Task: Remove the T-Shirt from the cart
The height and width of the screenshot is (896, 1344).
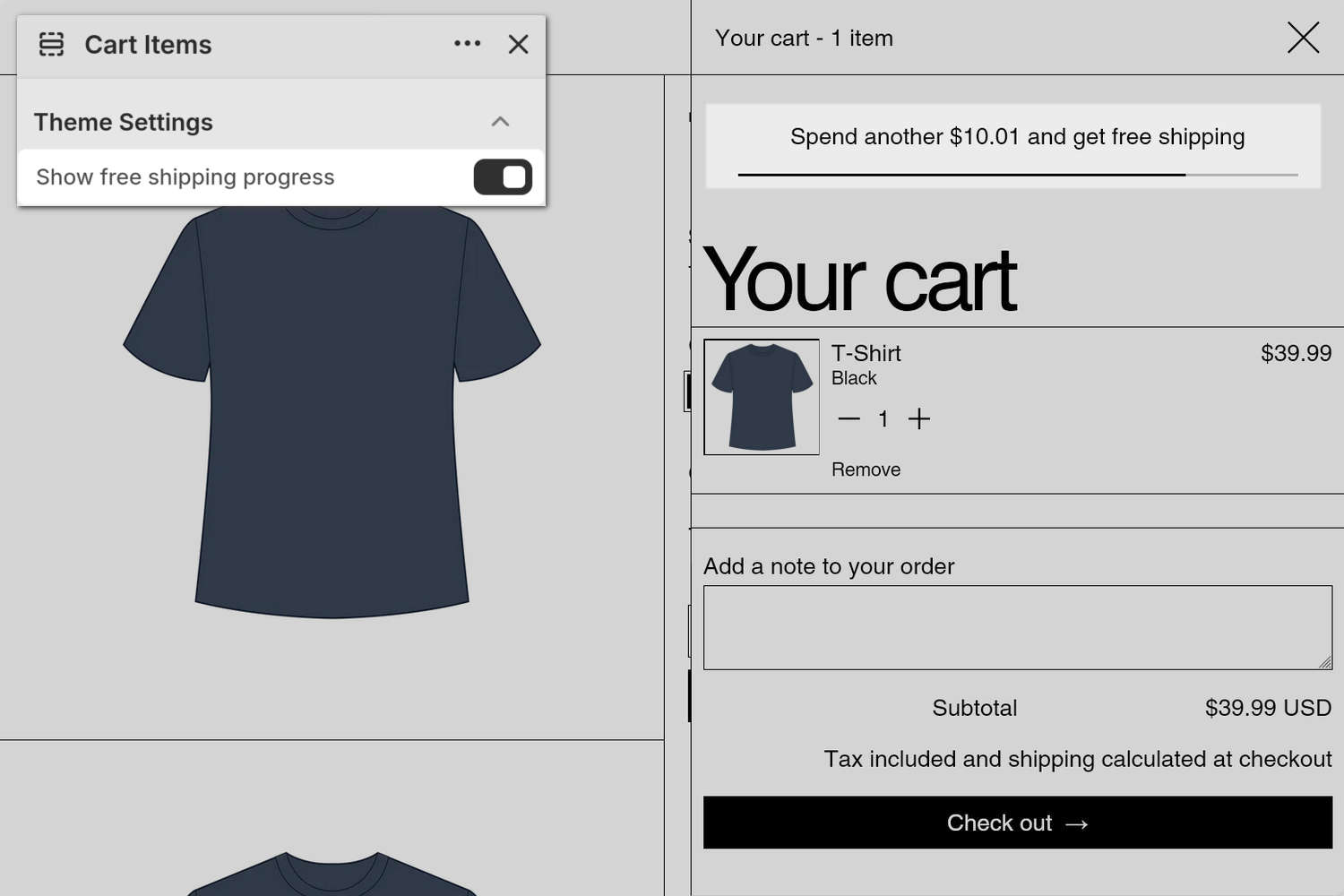Action: tap(866, 470)
